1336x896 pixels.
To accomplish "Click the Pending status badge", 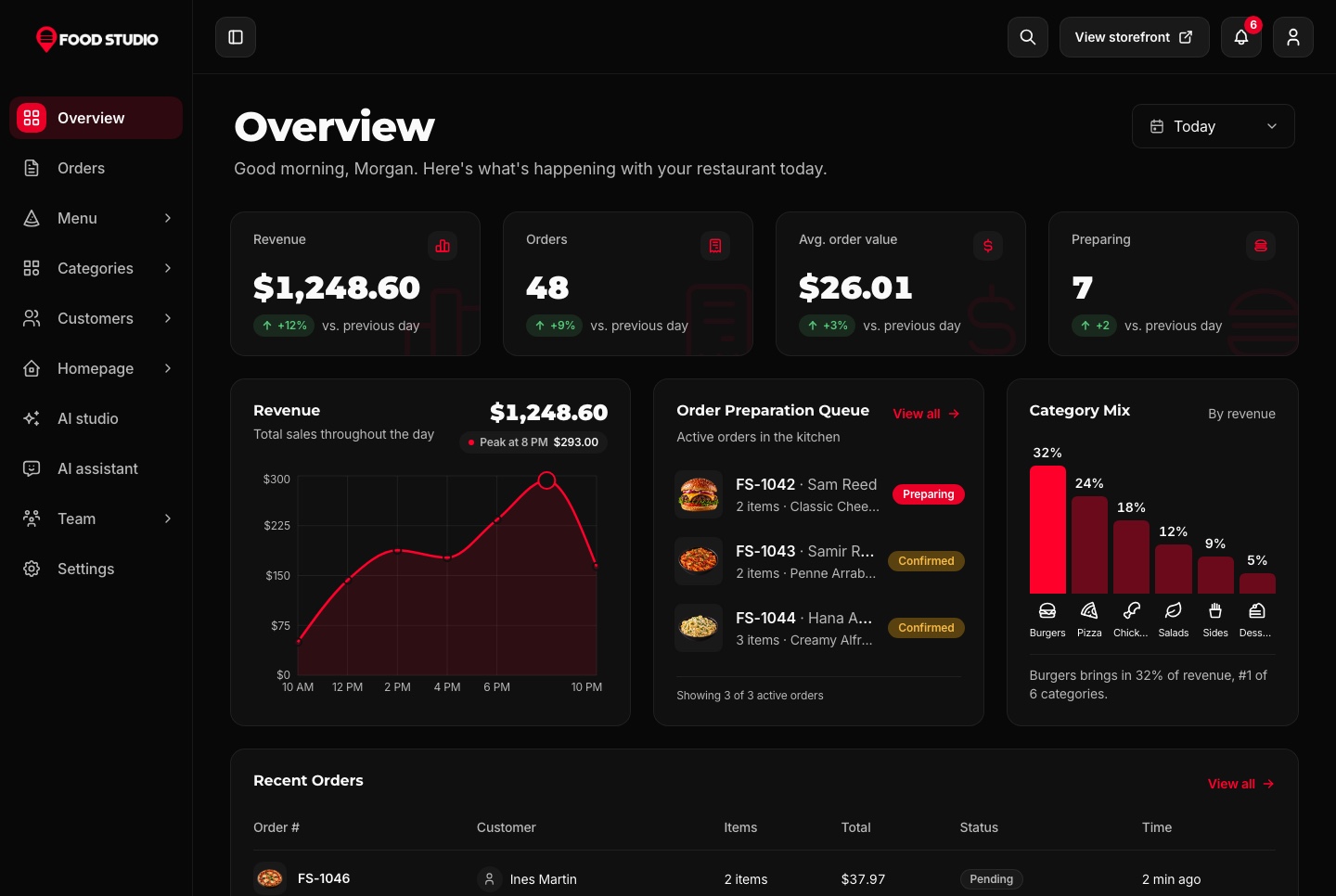I will (x=992, y=879).
